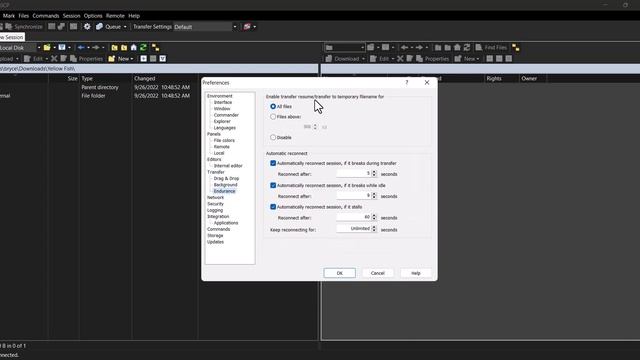This screenshot has height=360, width=640.
Task: Click the Help button in Preferences dialog
Action: click(x=416, y=273)
